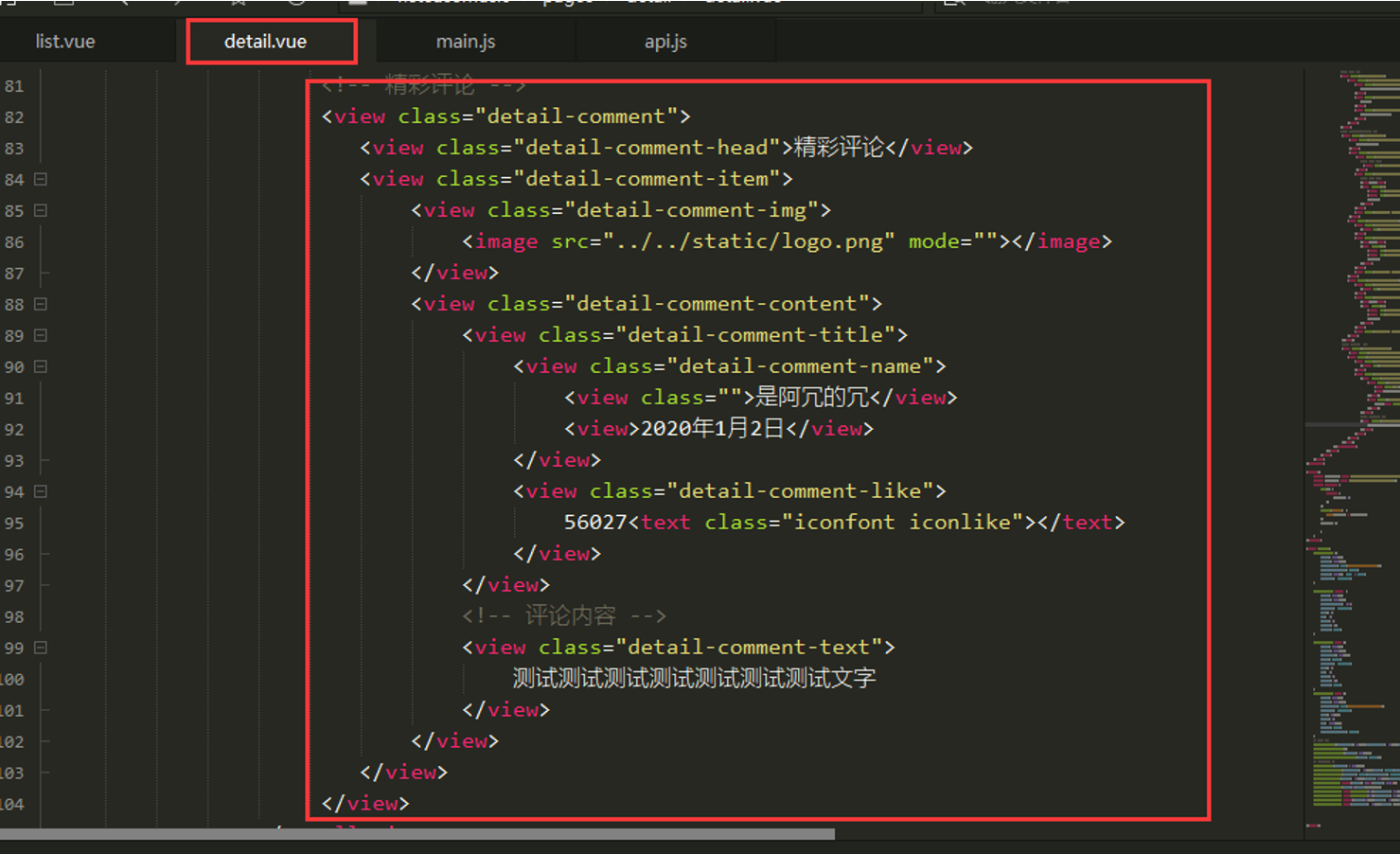Click the "detail-comment-head" class value
1400x854 pixels.
coord(647,148)
